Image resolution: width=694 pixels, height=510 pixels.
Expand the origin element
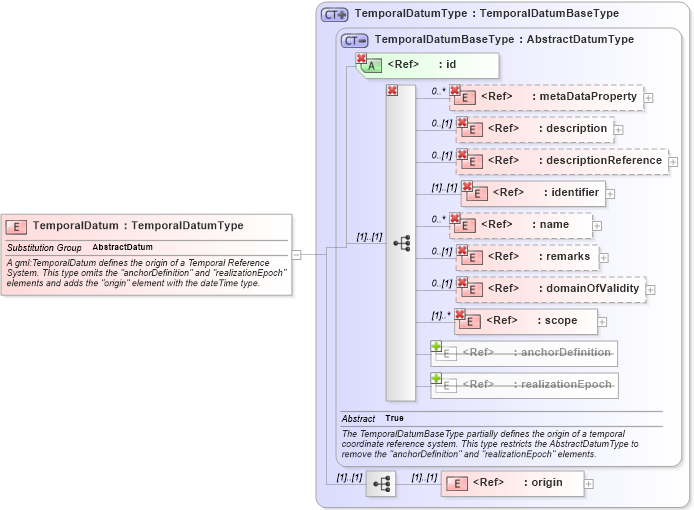589,484
